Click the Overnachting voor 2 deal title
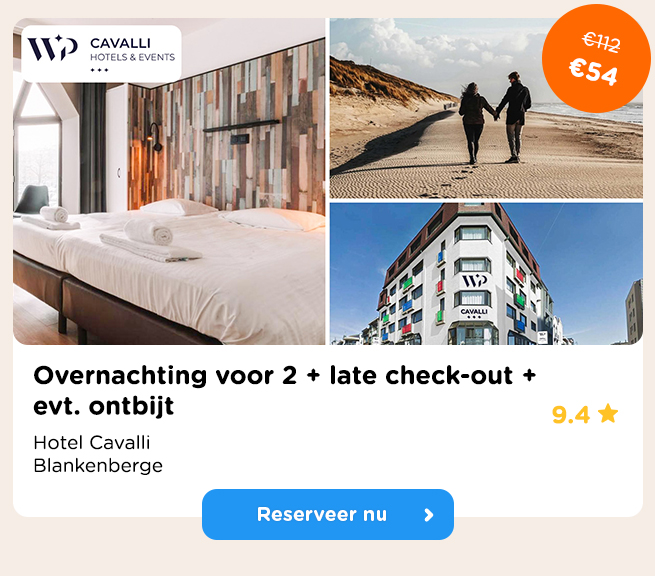 pos(284,391)
